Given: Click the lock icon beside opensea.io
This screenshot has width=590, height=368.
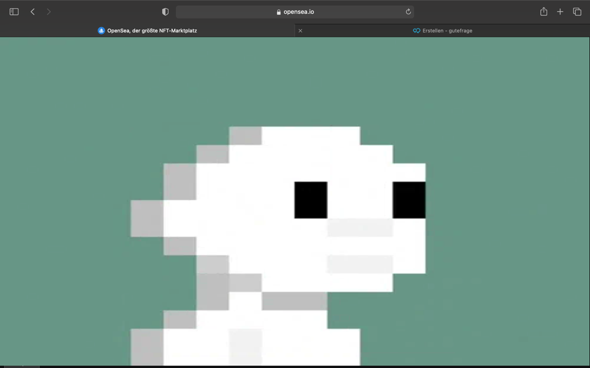Looking at the screenshot, I should (x=279, y=12).
